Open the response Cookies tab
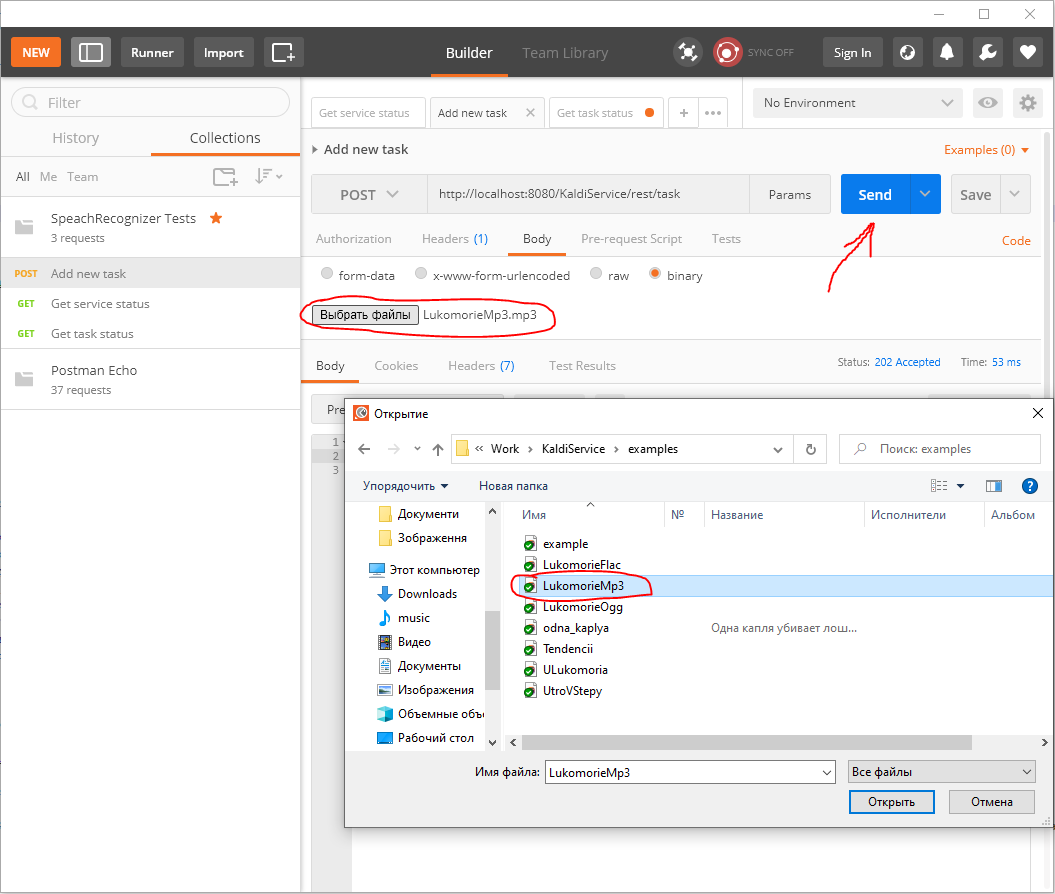The height and width of the screenshot is (894, 1055). point(396,366)
